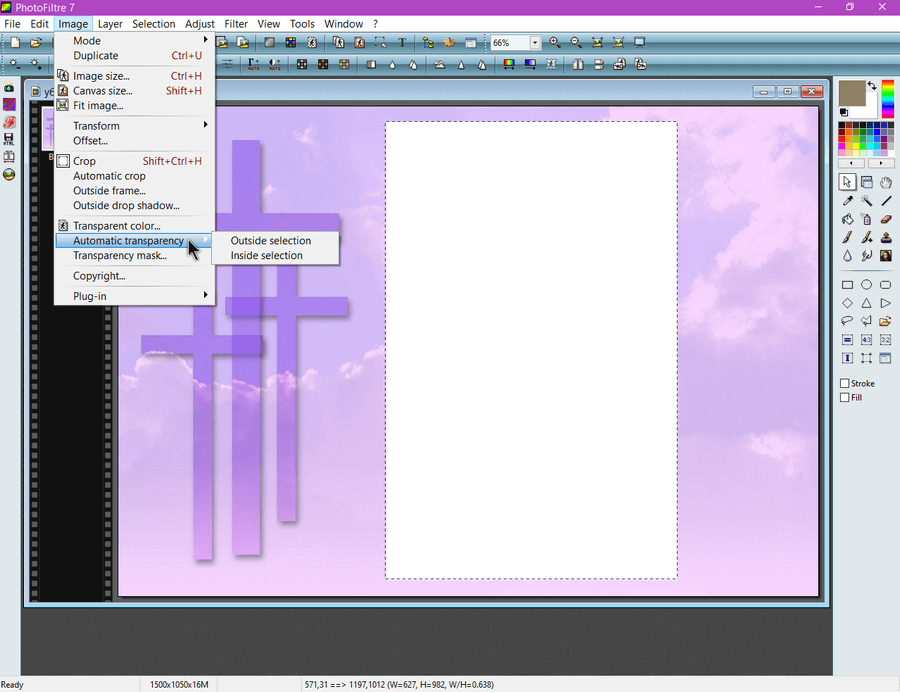
Task: Expand the Plug-in submenu
Action: click(x=135, y=296)
